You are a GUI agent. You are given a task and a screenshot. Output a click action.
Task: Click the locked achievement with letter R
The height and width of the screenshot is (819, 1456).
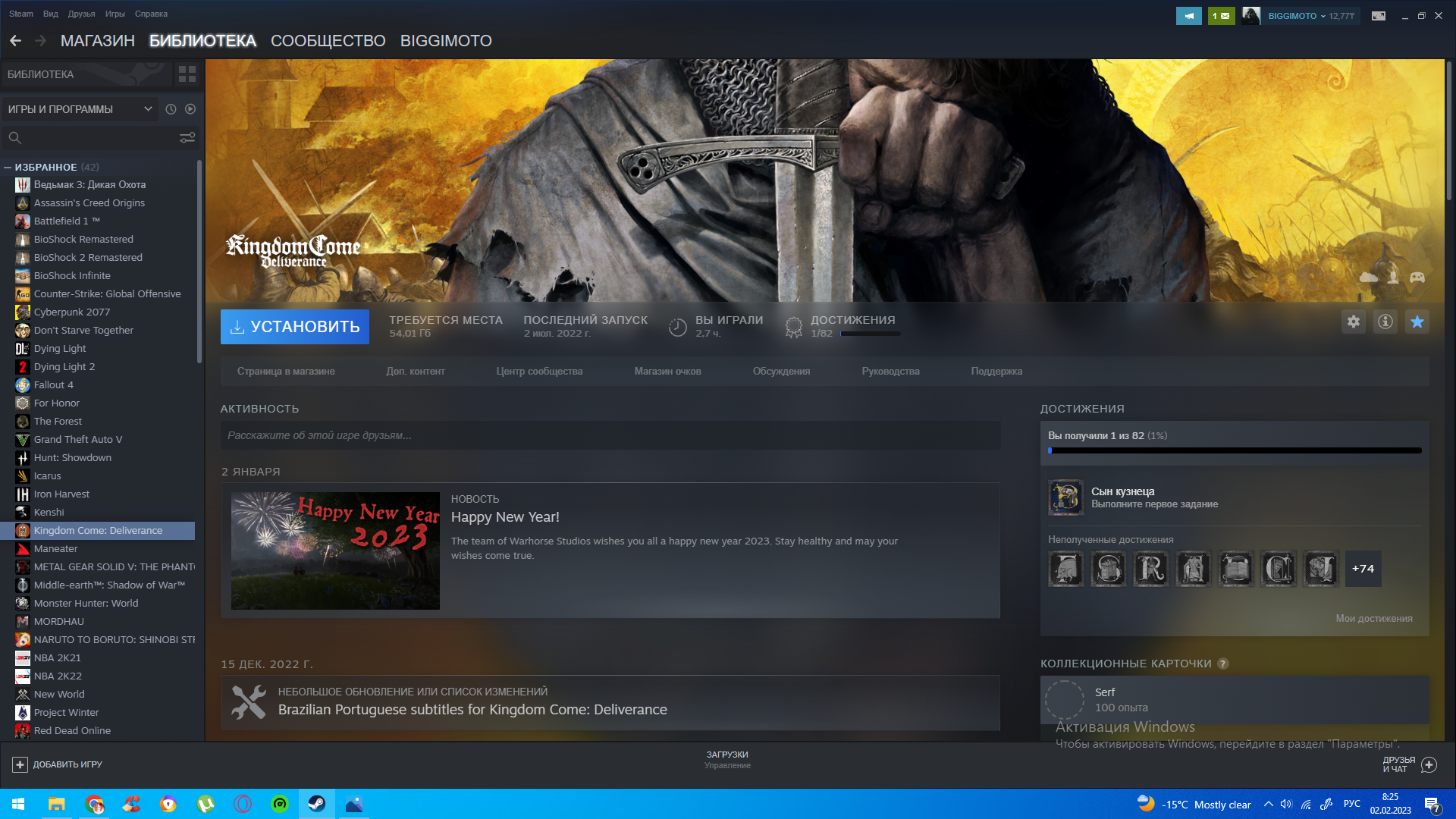[1151, 569]
